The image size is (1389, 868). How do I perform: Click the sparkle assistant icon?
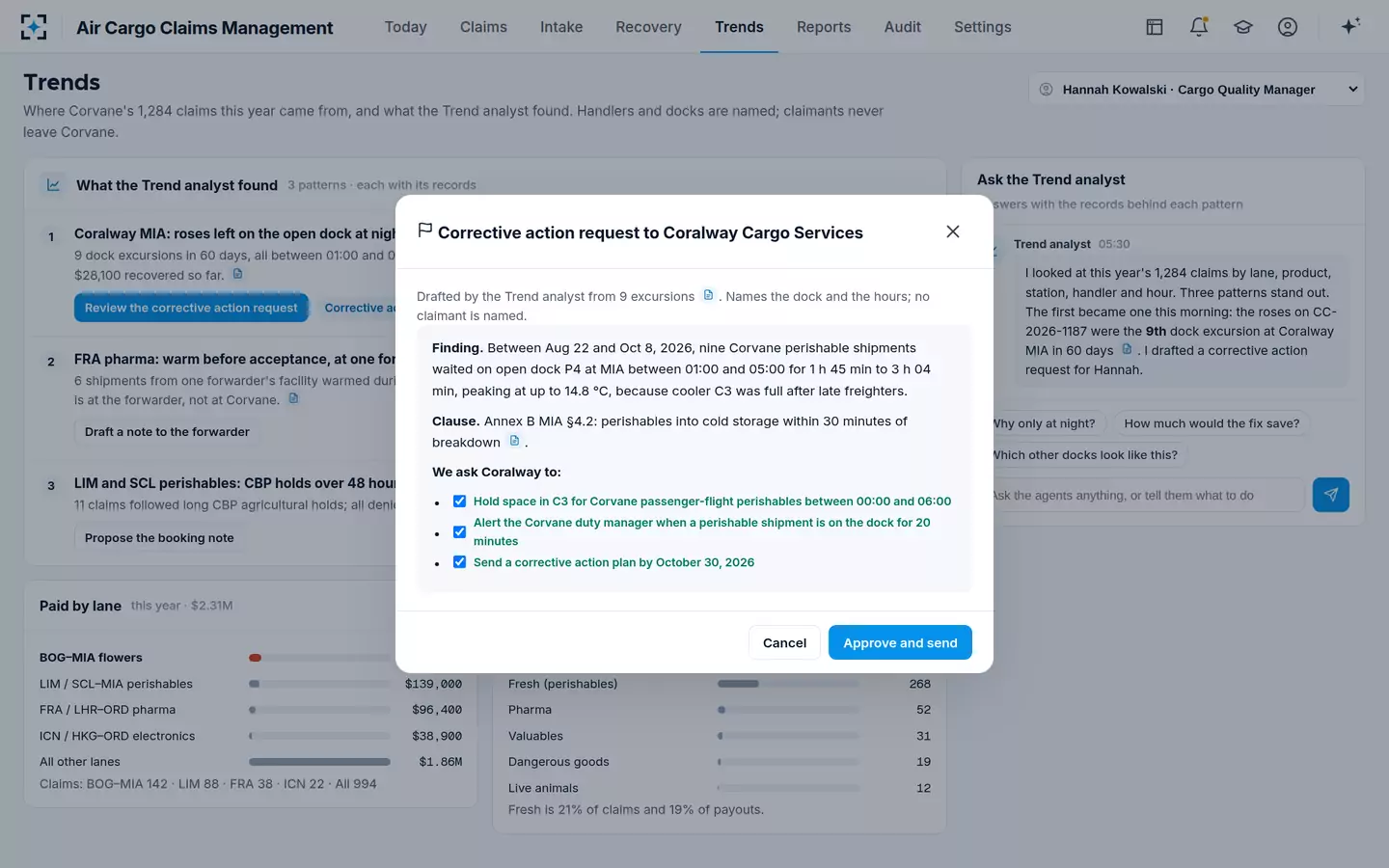(1350, 26)
